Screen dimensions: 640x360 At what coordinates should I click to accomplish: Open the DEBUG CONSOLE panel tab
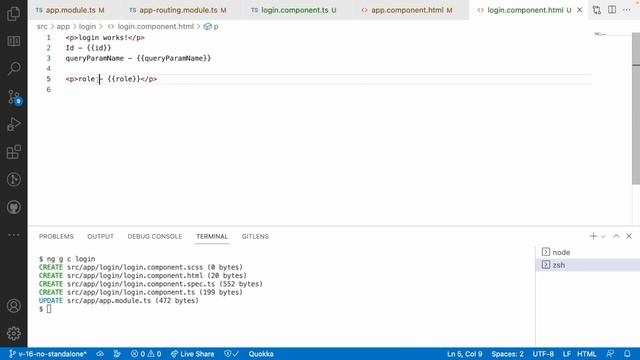[x=155, y=236]
